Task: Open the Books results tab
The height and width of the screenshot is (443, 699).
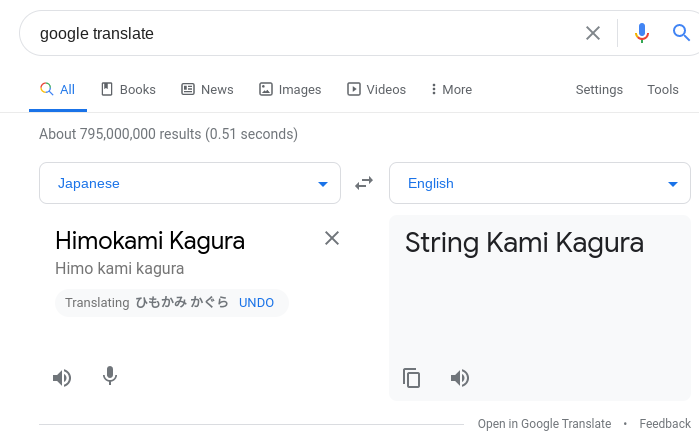Action: point(128,89)
